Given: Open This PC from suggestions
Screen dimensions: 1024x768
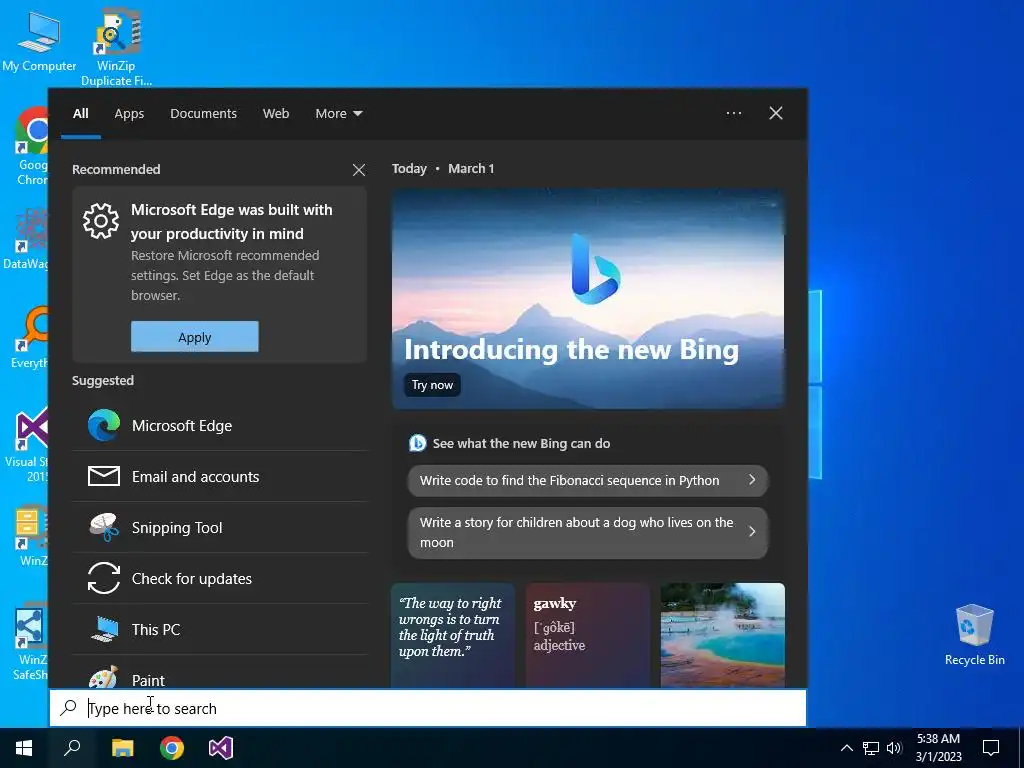Looking at the screenshot, I should point(219,630).
